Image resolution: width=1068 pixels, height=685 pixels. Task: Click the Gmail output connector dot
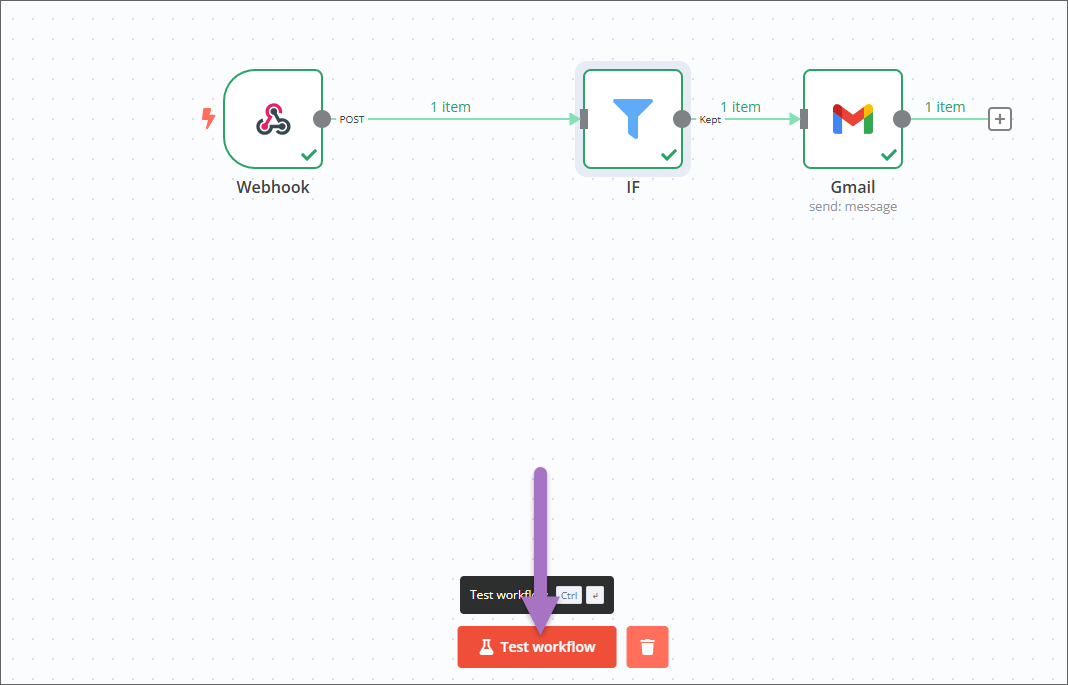coord(902,119)
